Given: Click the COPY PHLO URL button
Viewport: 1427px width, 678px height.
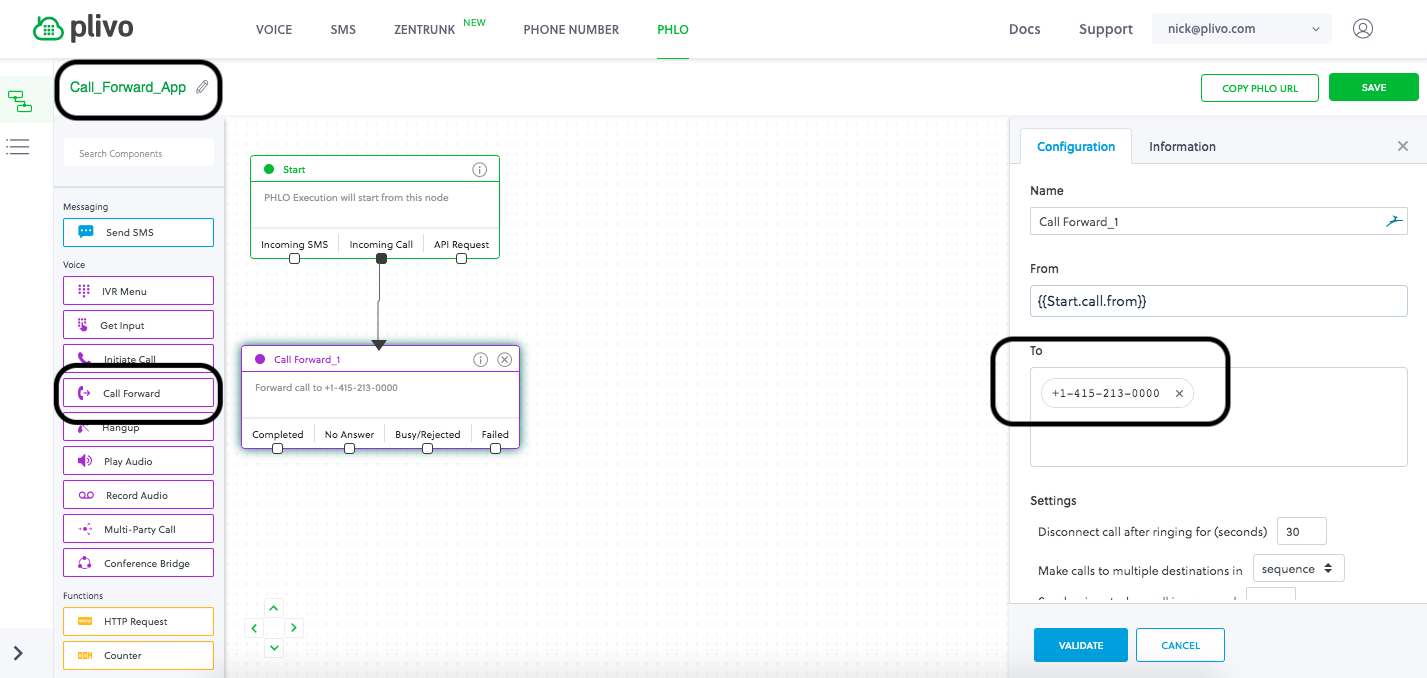Looking at the screenshot, I should [1259, 88].
